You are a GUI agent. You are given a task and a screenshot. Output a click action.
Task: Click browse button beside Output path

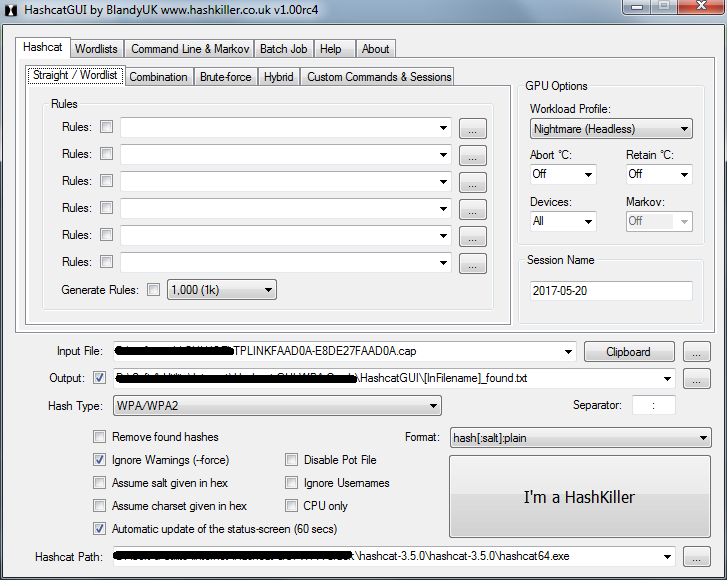coord(697,379)
